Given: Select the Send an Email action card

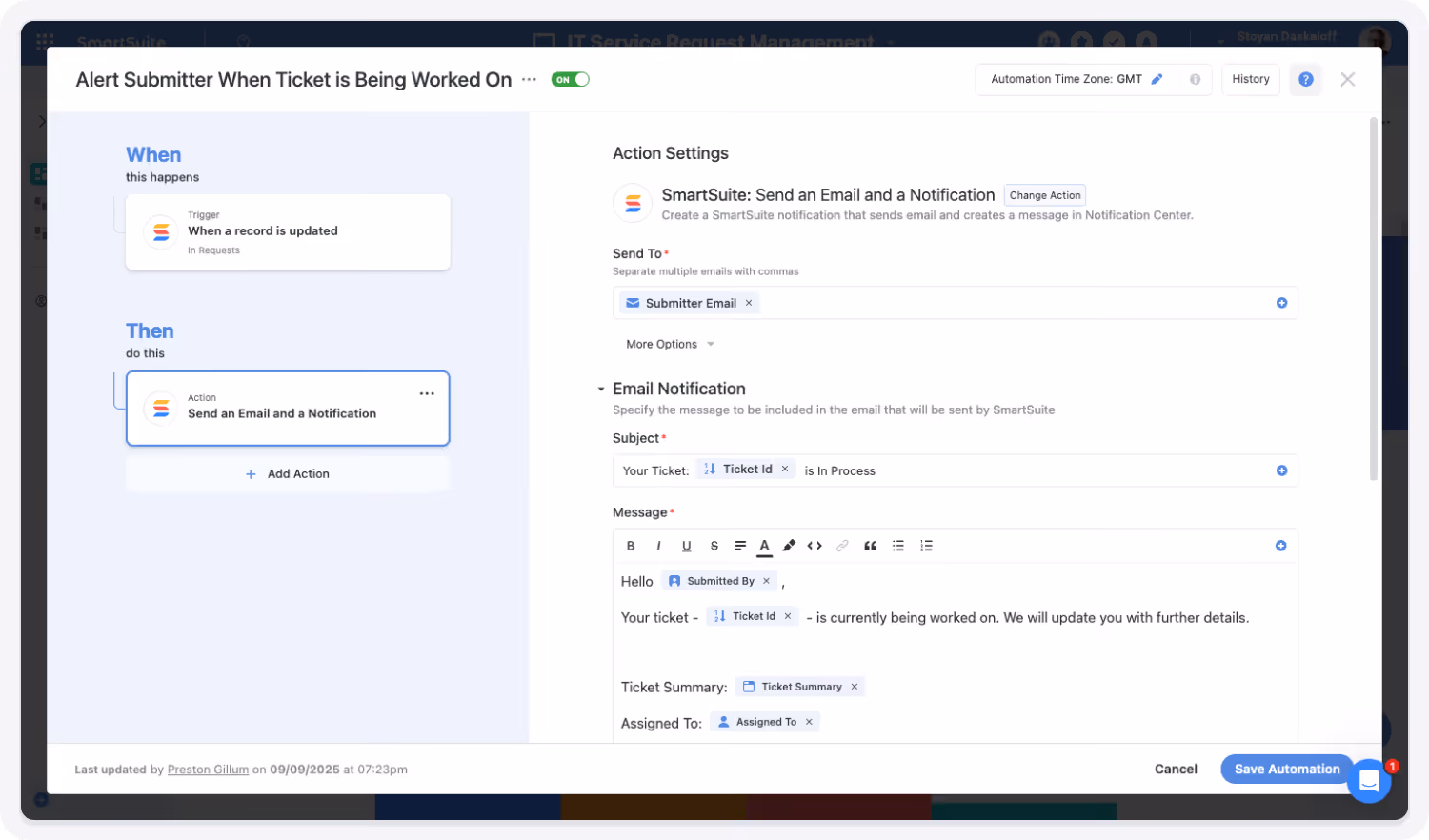Looking at the screenshot, I should click(x=288, y=409).
